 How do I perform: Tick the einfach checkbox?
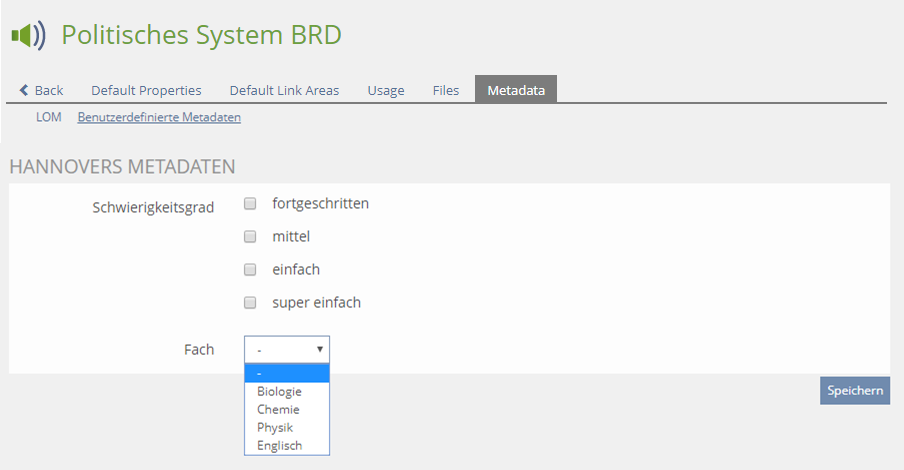coord(250,270)
